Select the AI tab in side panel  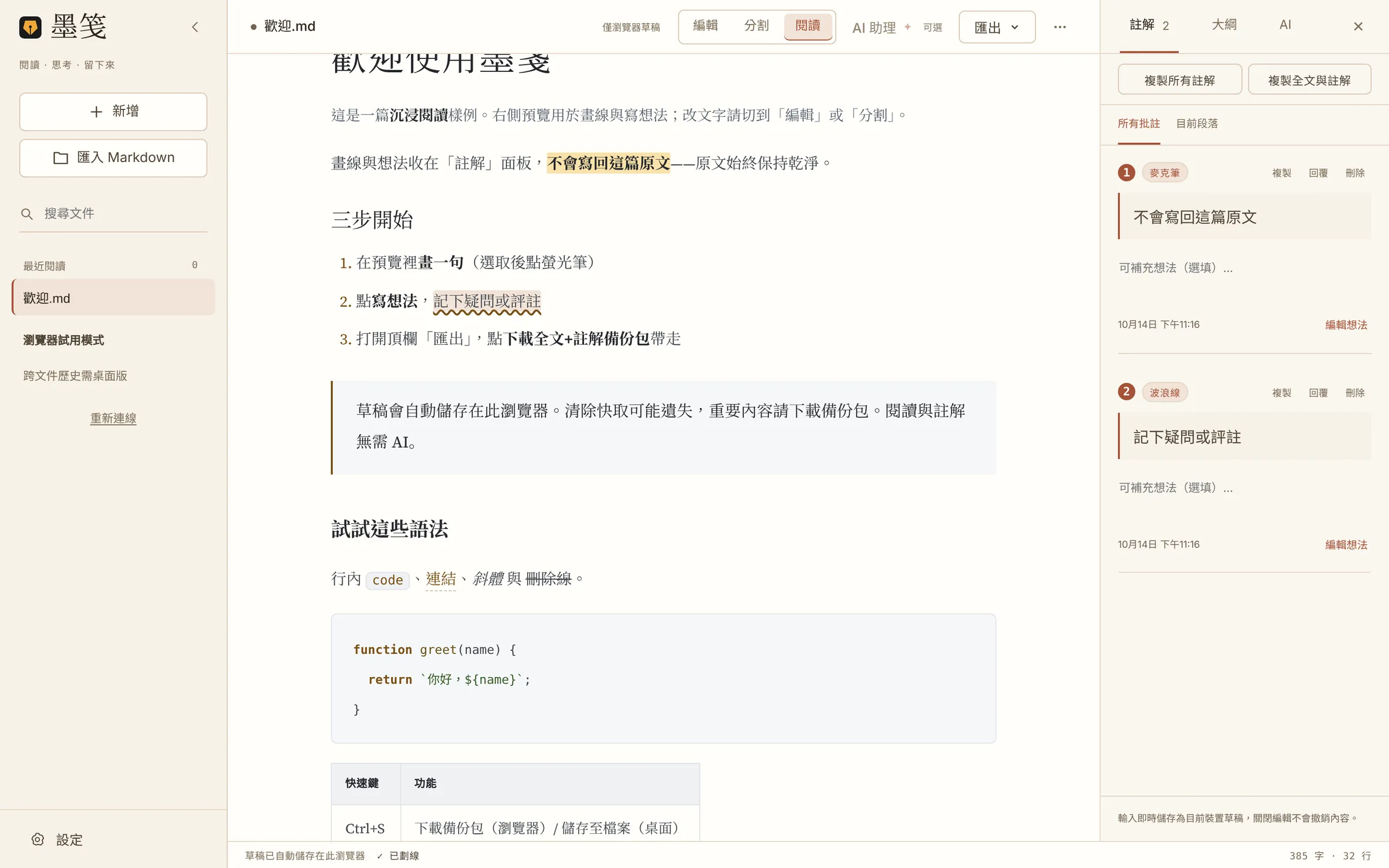pos(1285,25)
